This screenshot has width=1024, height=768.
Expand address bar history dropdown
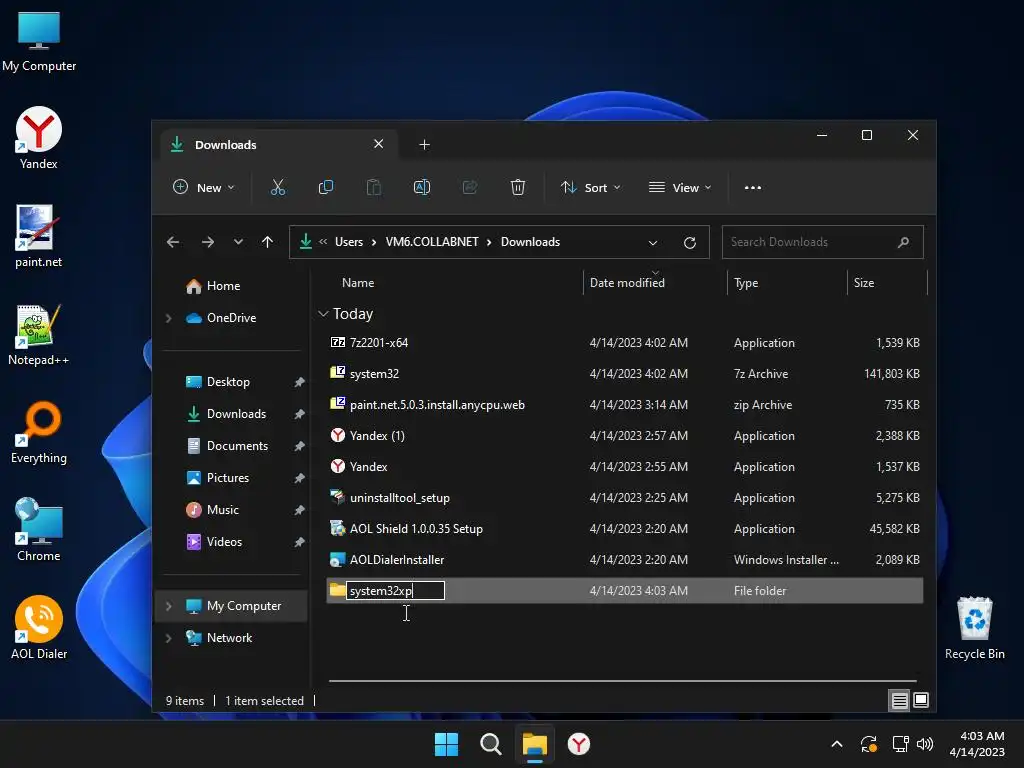tap(652, 242)
